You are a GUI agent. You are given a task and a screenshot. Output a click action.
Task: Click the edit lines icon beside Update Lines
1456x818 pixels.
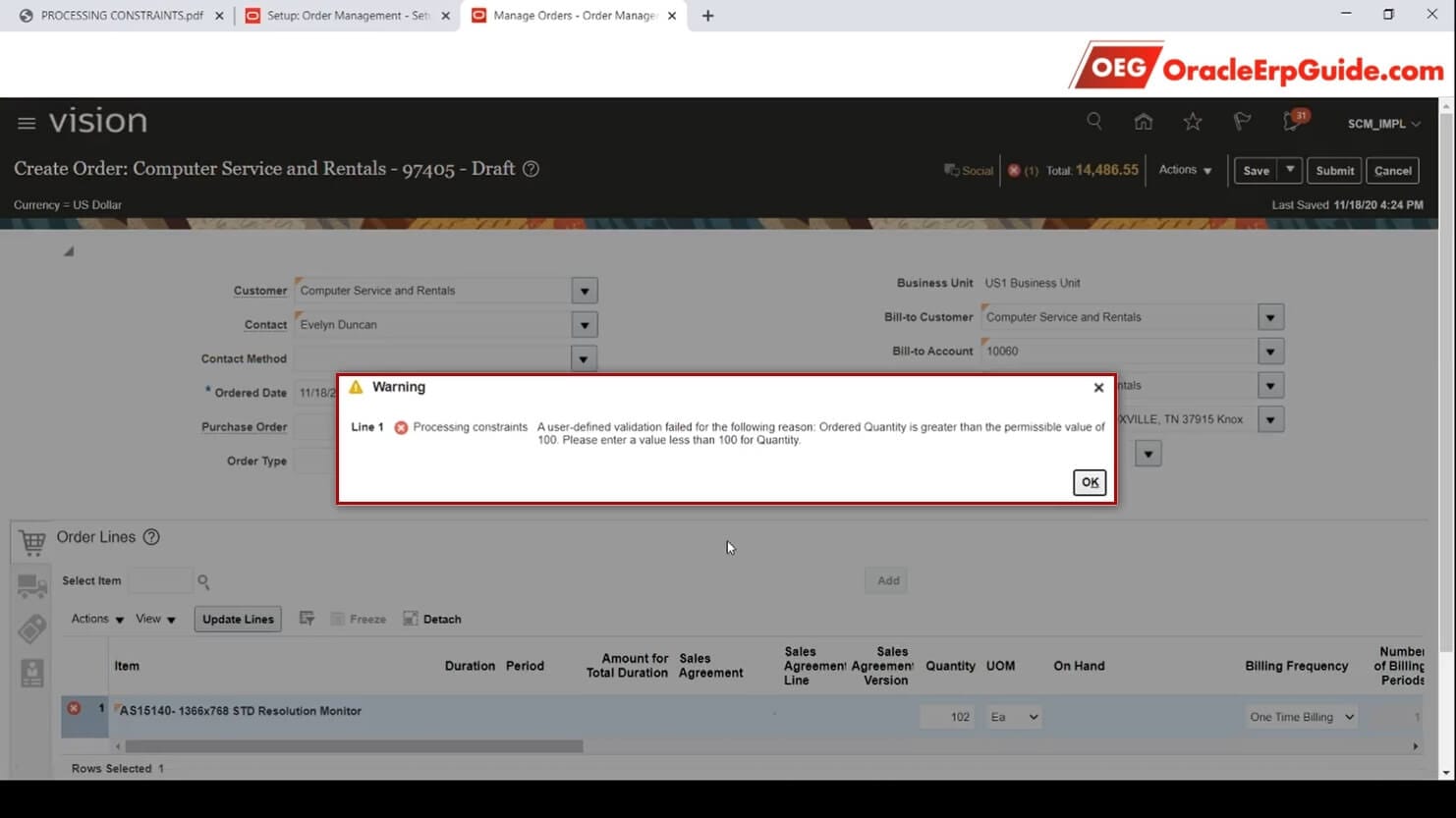307,619
